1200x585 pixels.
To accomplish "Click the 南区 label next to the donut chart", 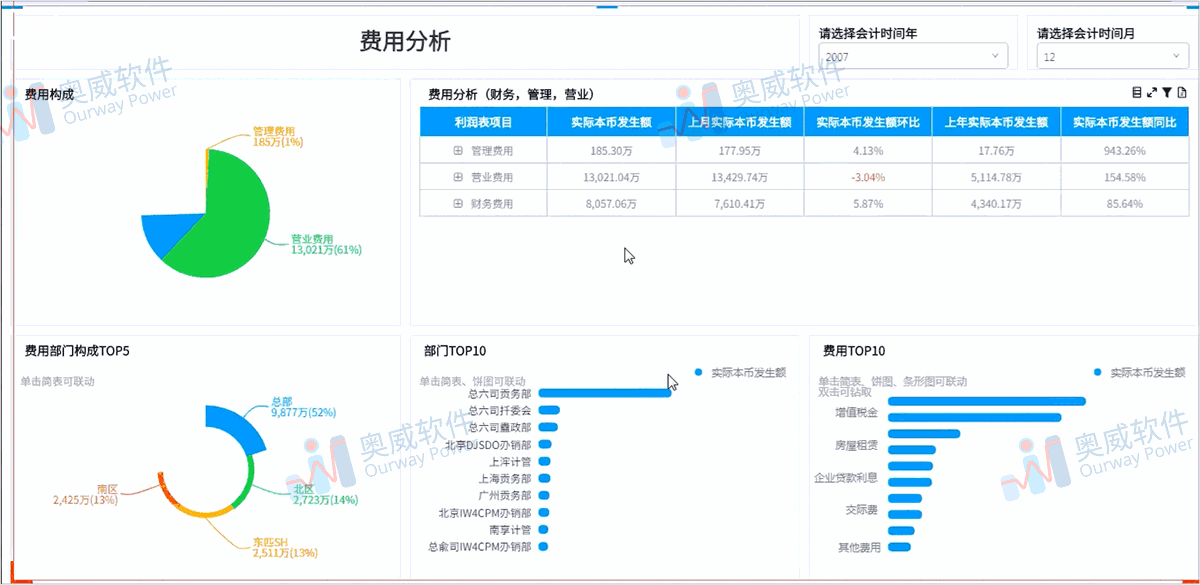I will 107,490.
